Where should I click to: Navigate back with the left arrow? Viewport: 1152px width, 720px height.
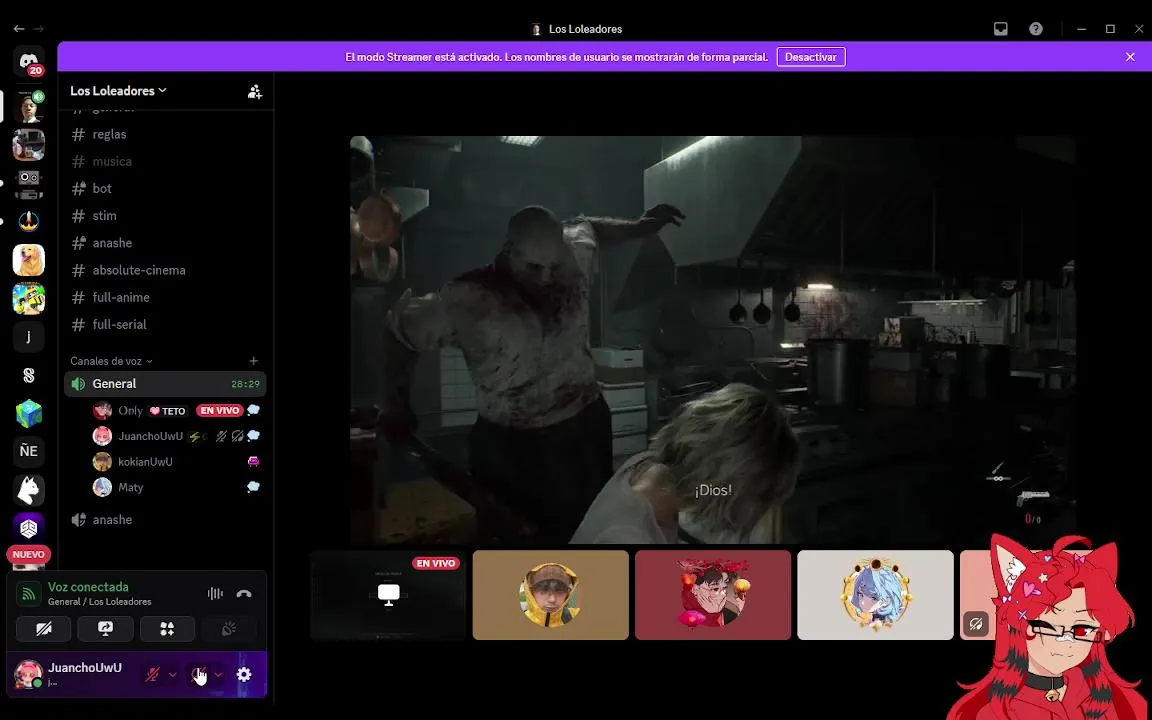pyautogui.click(x=18, y=29)
